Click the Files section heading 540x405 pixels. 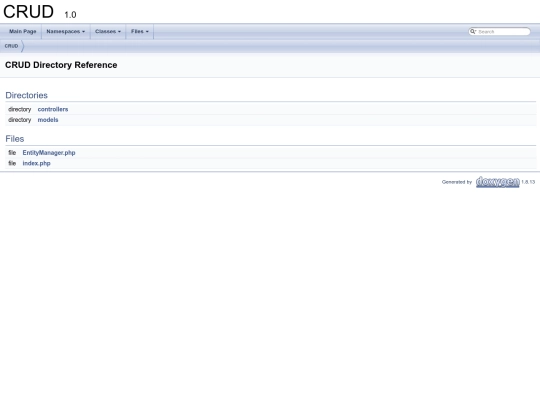[15, 139]
